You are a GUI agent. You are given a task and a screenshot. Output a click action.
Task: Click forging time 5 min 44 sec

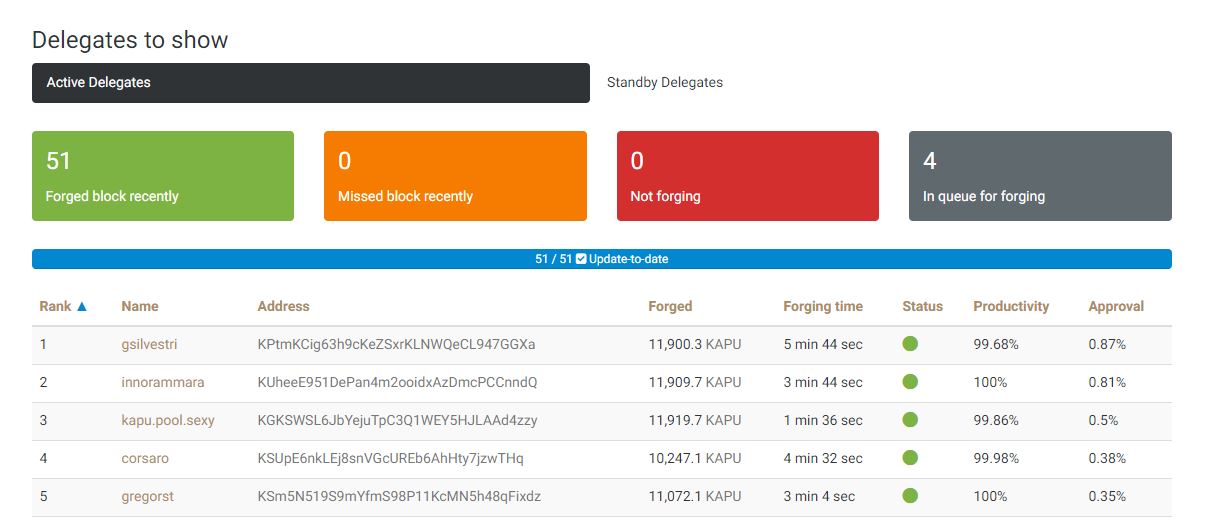coord(823,344)
